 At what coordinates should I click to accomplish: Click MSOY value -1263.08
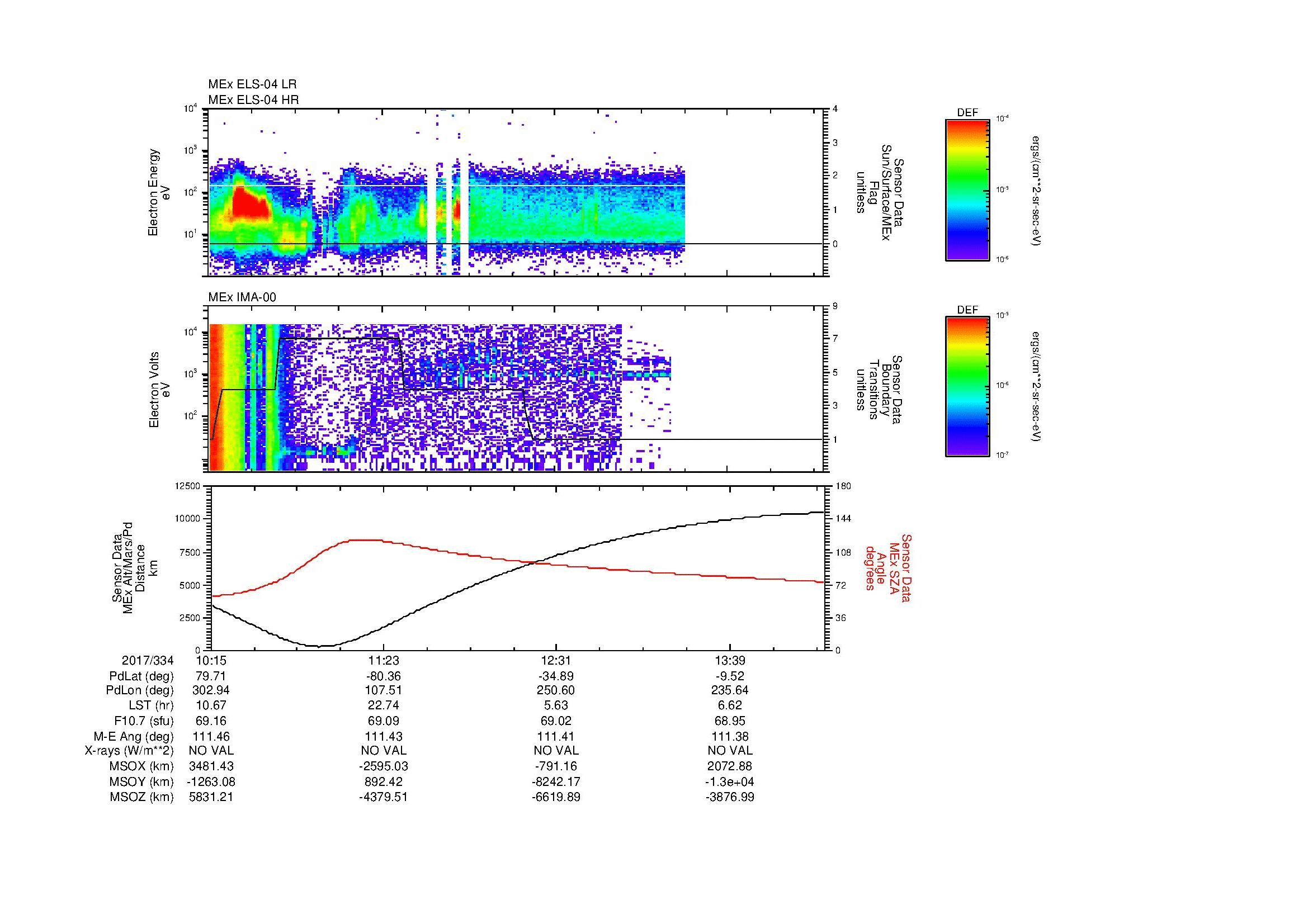[x=211, y=781]
